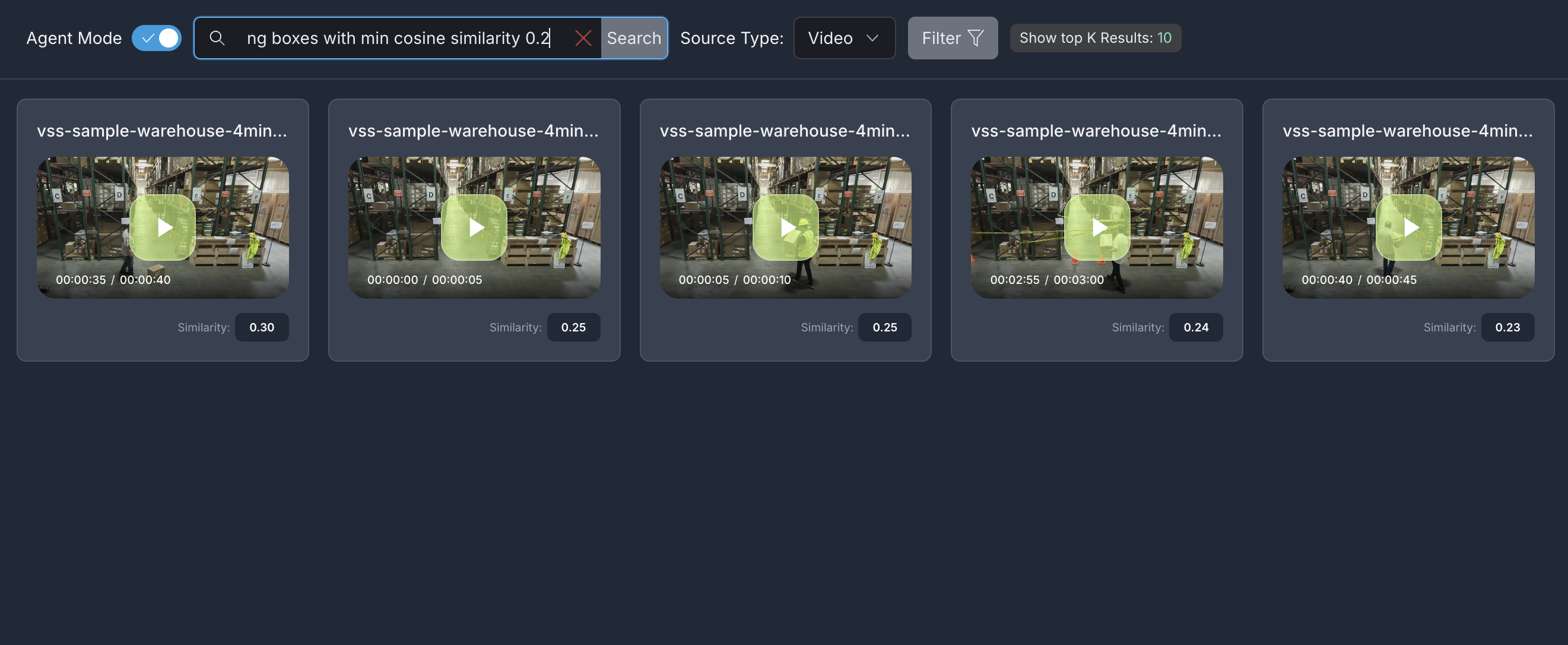Screen dimensions: 1568x645
Task: Play the 00:00:05 to 00:00:10 clip
Action: point(785,227)
